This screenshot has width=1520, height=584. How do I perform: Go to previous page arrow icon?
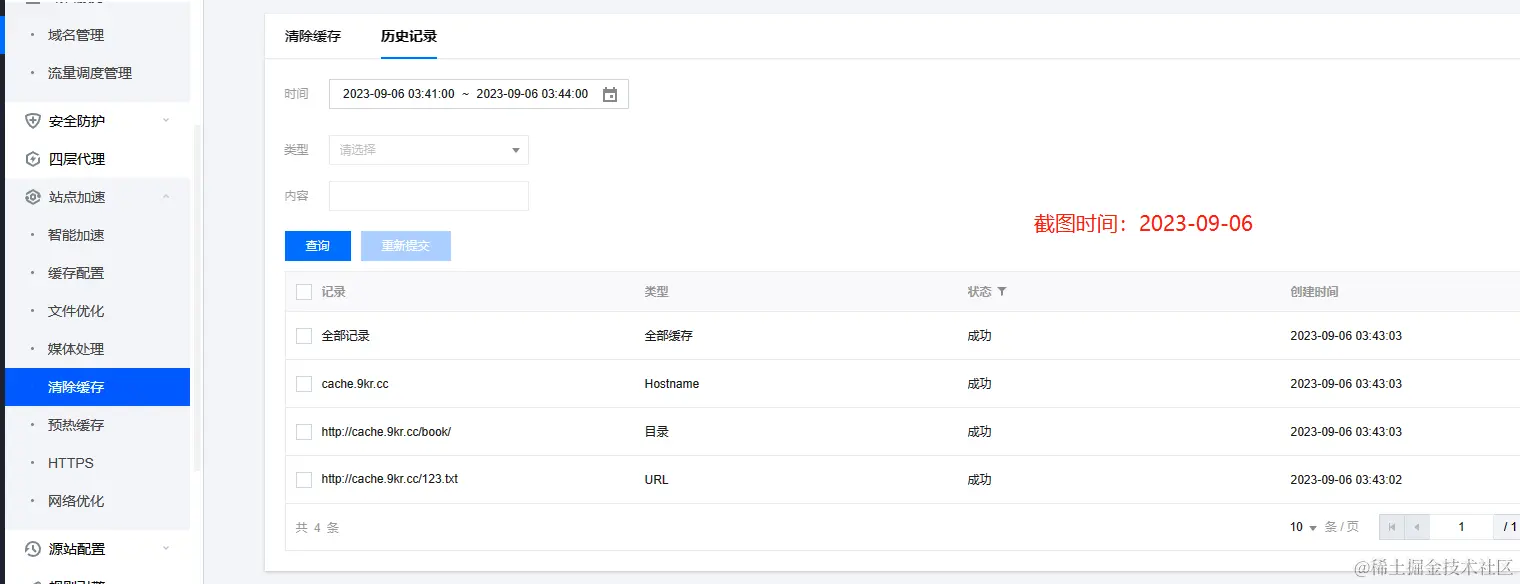pos(1417,527)
